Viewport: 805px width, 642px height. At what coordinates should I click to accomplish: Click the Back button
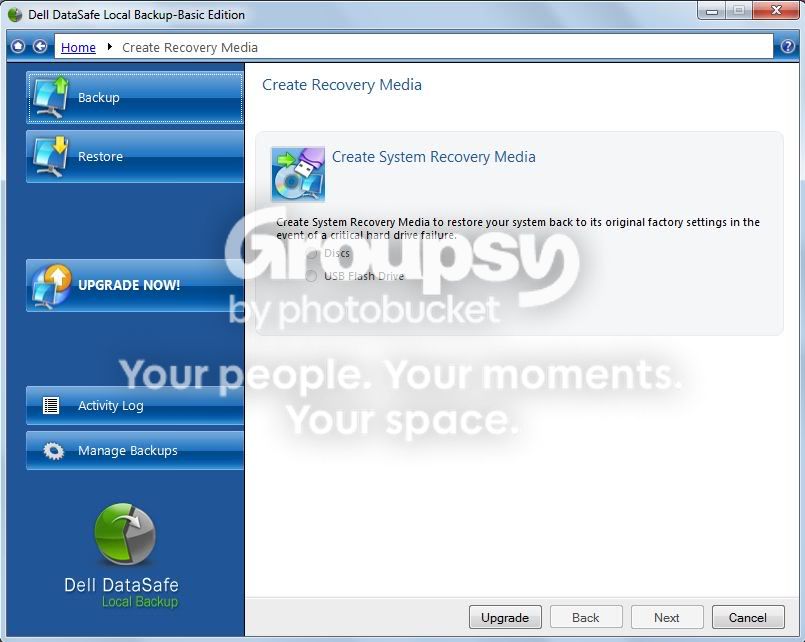click(x=586, y=617)
